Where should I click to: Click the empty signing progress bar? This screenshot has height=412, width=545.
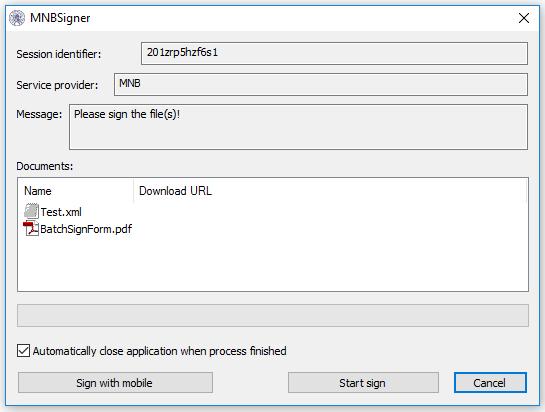tap(273, 315)
